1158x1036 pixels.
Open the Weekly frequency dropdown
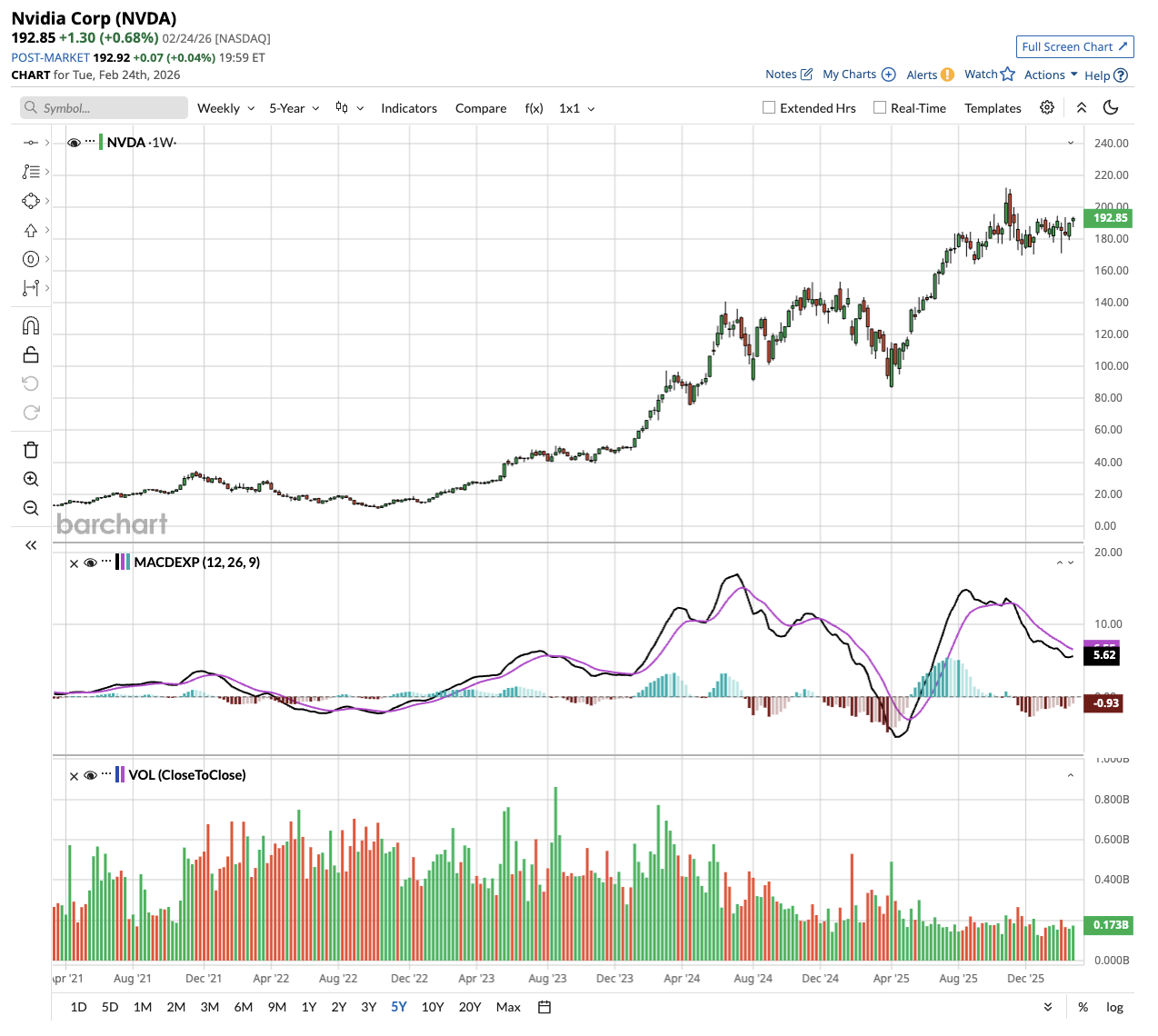pos(225,108)
